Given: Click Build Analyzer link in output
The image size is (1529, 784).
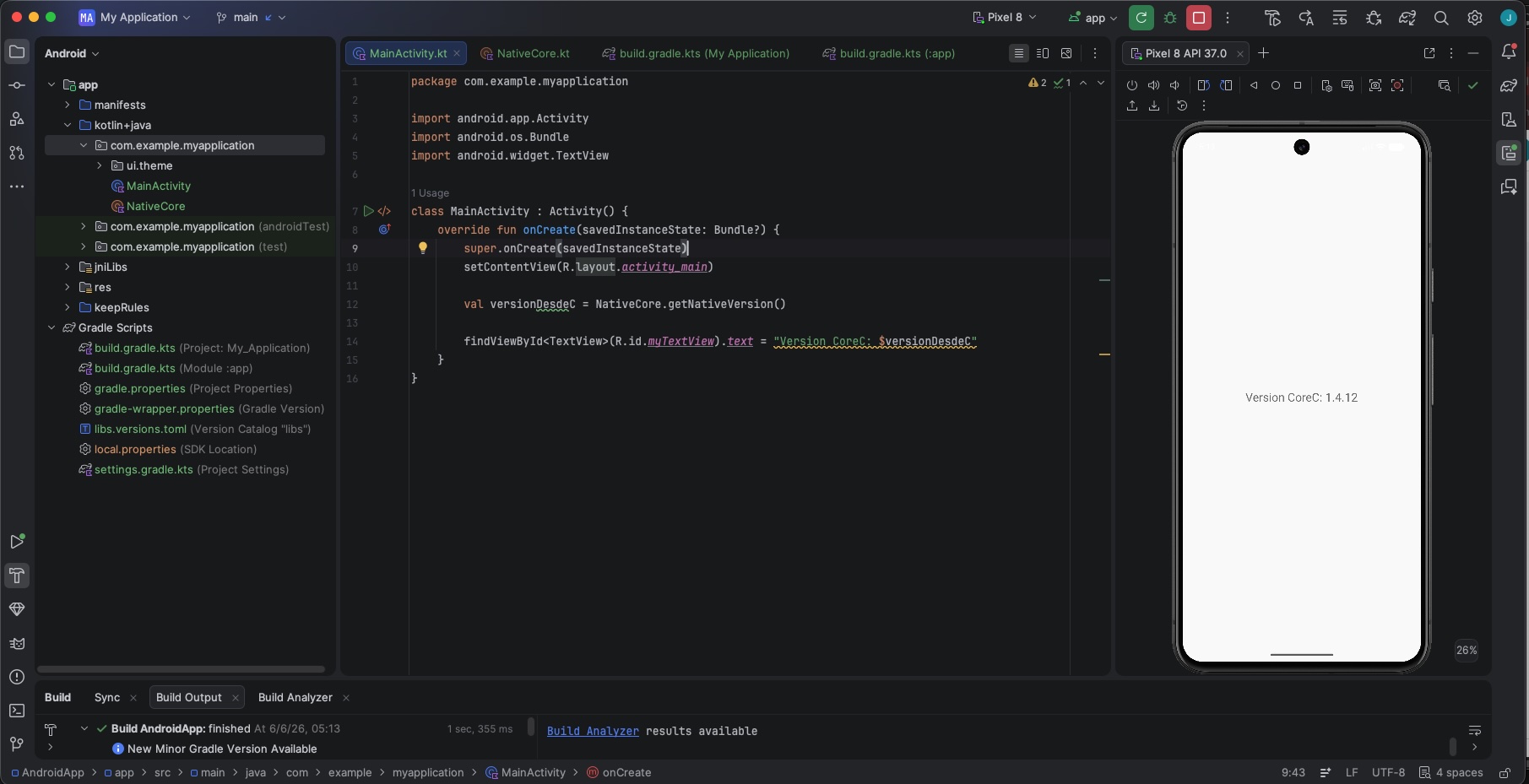Looking at the screenshot, I should pos(593,731).
